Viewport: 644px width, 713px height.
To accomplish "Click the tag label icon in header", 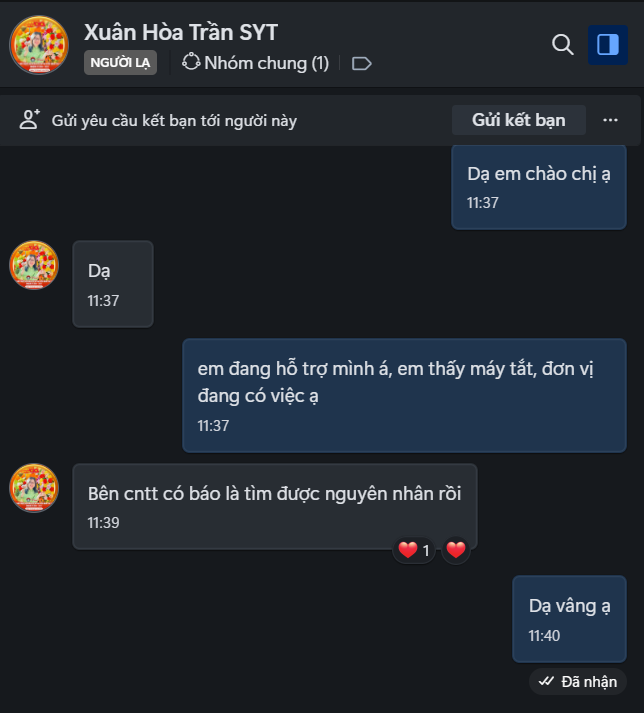I will (362, 64).
